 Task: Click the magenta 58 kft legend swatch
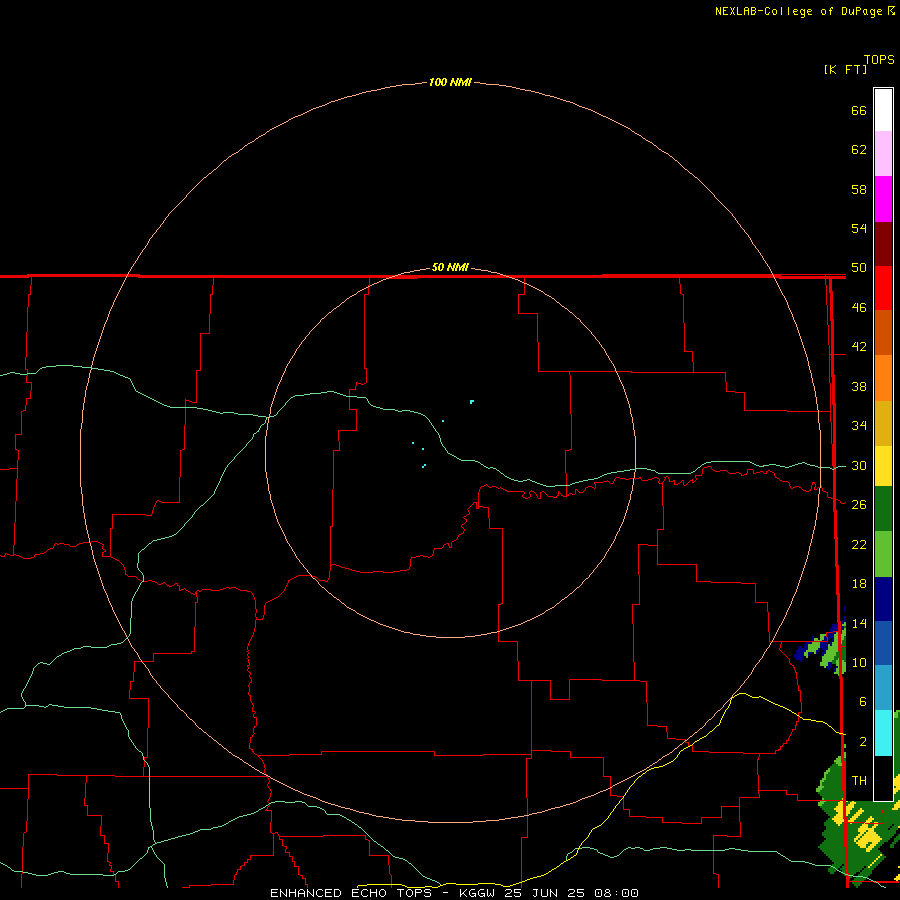tap(883, 199)
